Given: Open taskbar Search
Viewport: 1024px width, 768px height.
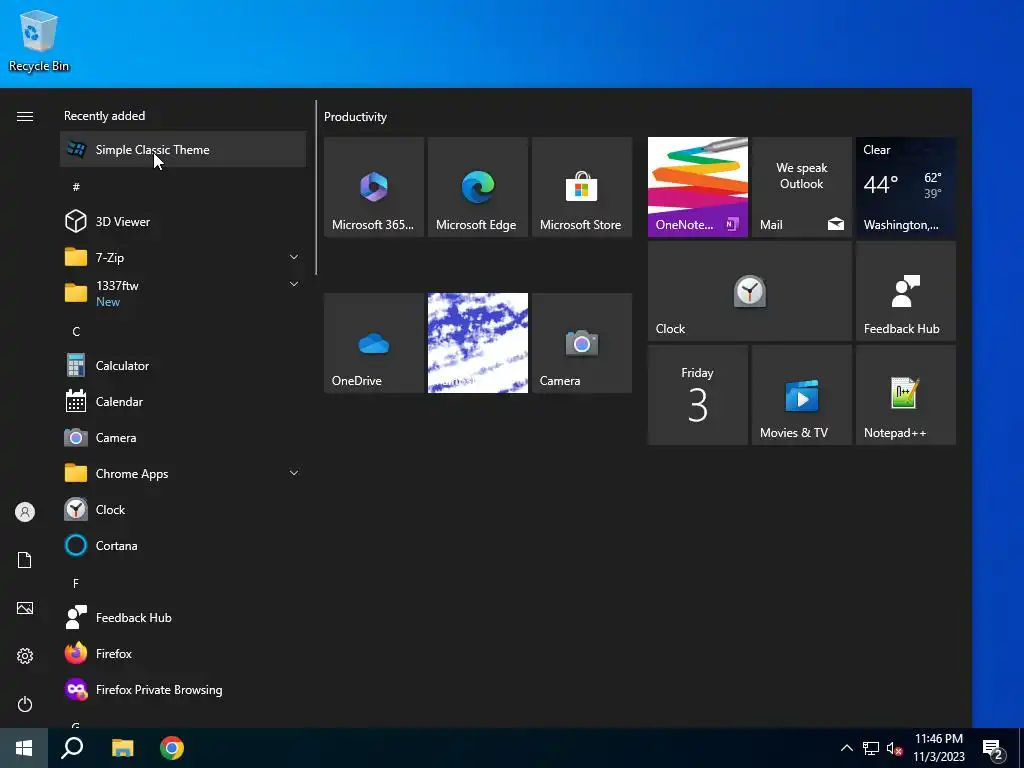Looking at the screenshot, I should pyautogui.click(x=72, y=748).
